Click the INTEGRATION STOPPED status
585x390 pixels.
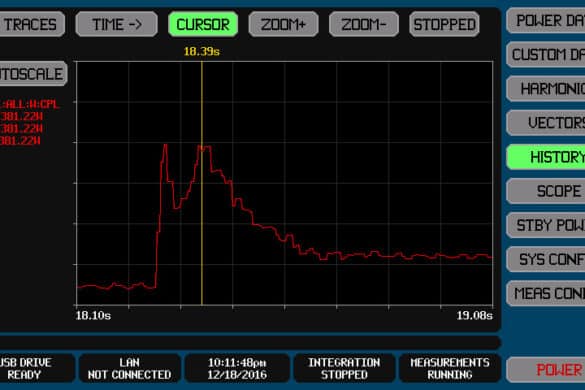[344, 368]
